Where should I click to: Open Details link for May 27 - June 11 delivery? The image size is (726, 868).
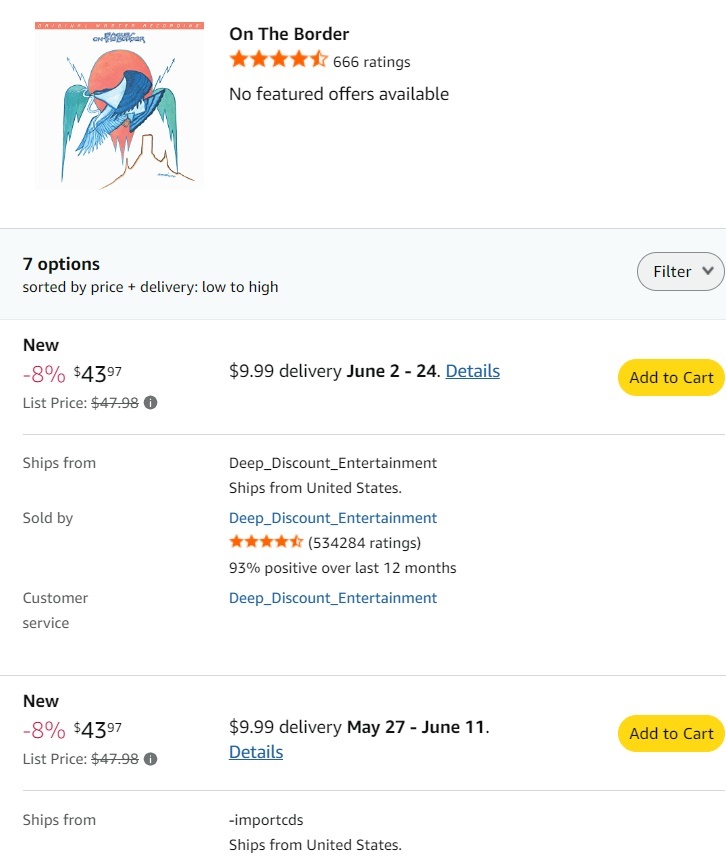256,752
